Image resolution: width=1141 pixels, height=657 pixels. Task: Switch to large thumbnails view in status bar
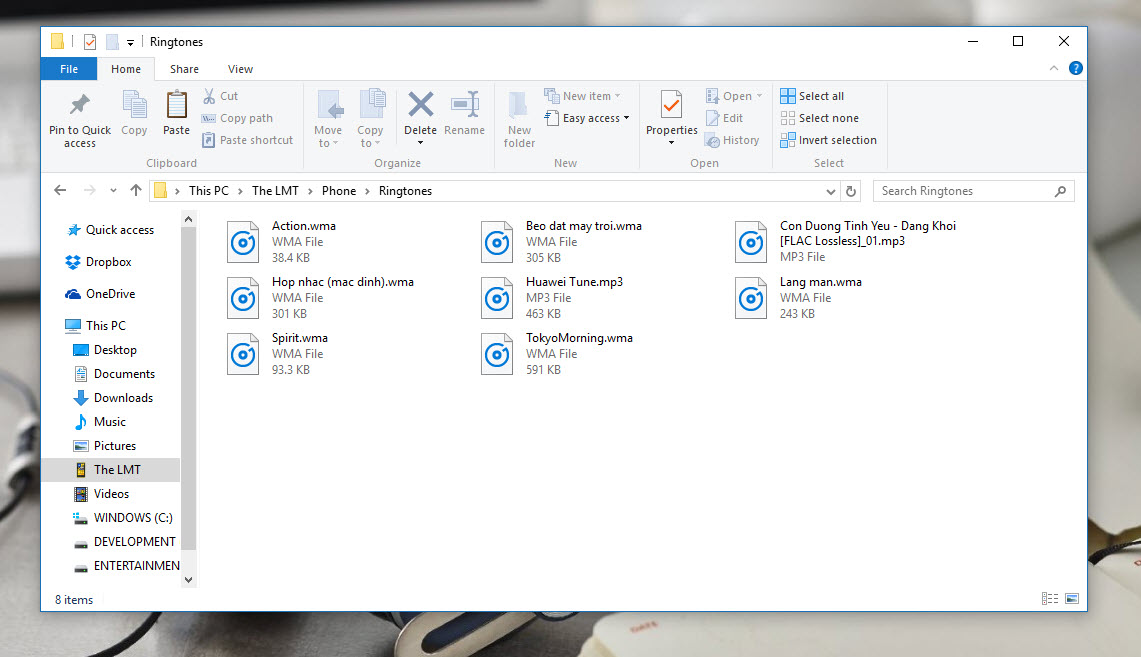(x=1072, y=599)
